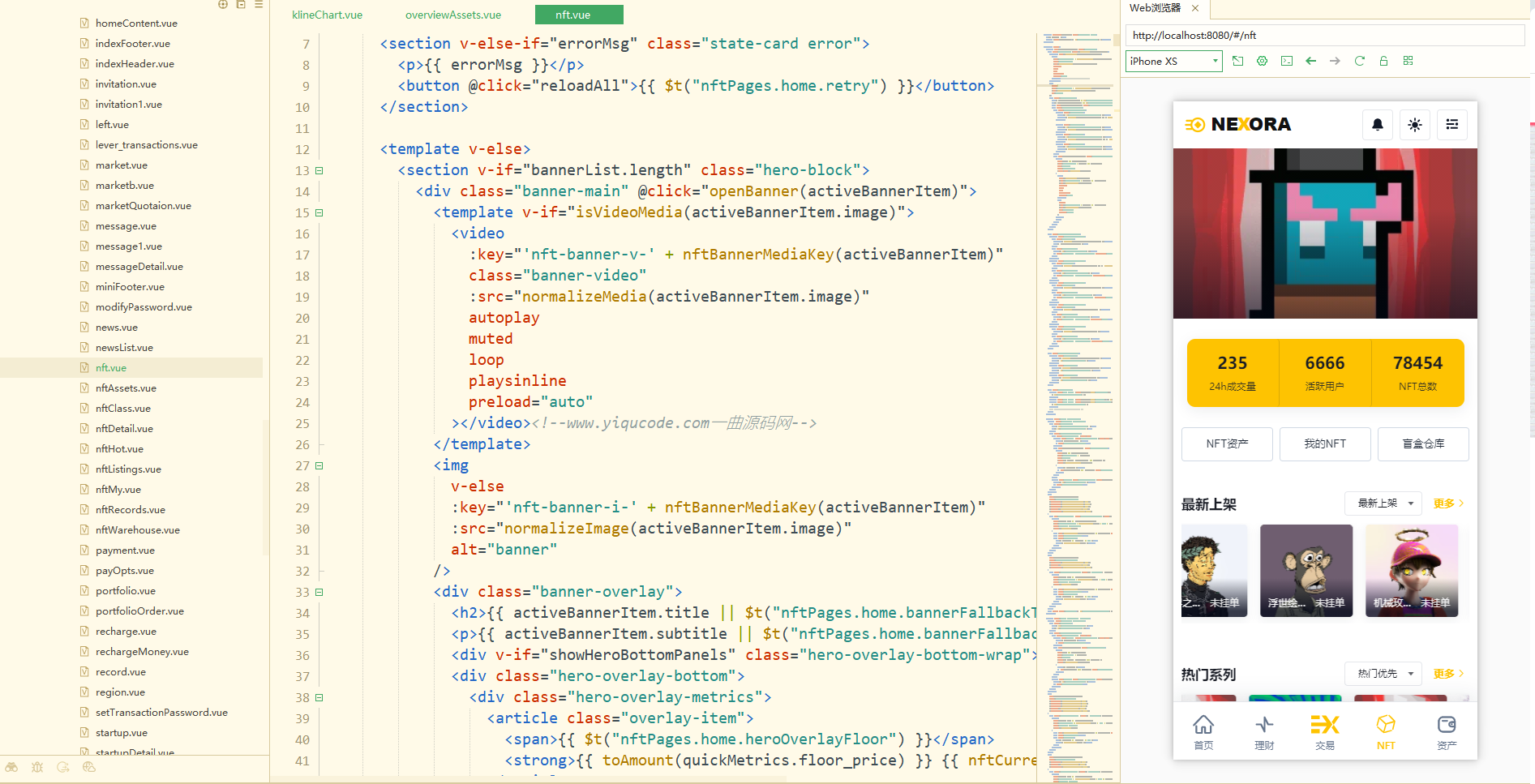Click the binoculars search icon in status bar
This screenshot has width=1535, height=784.
click(x=11, y=767)
